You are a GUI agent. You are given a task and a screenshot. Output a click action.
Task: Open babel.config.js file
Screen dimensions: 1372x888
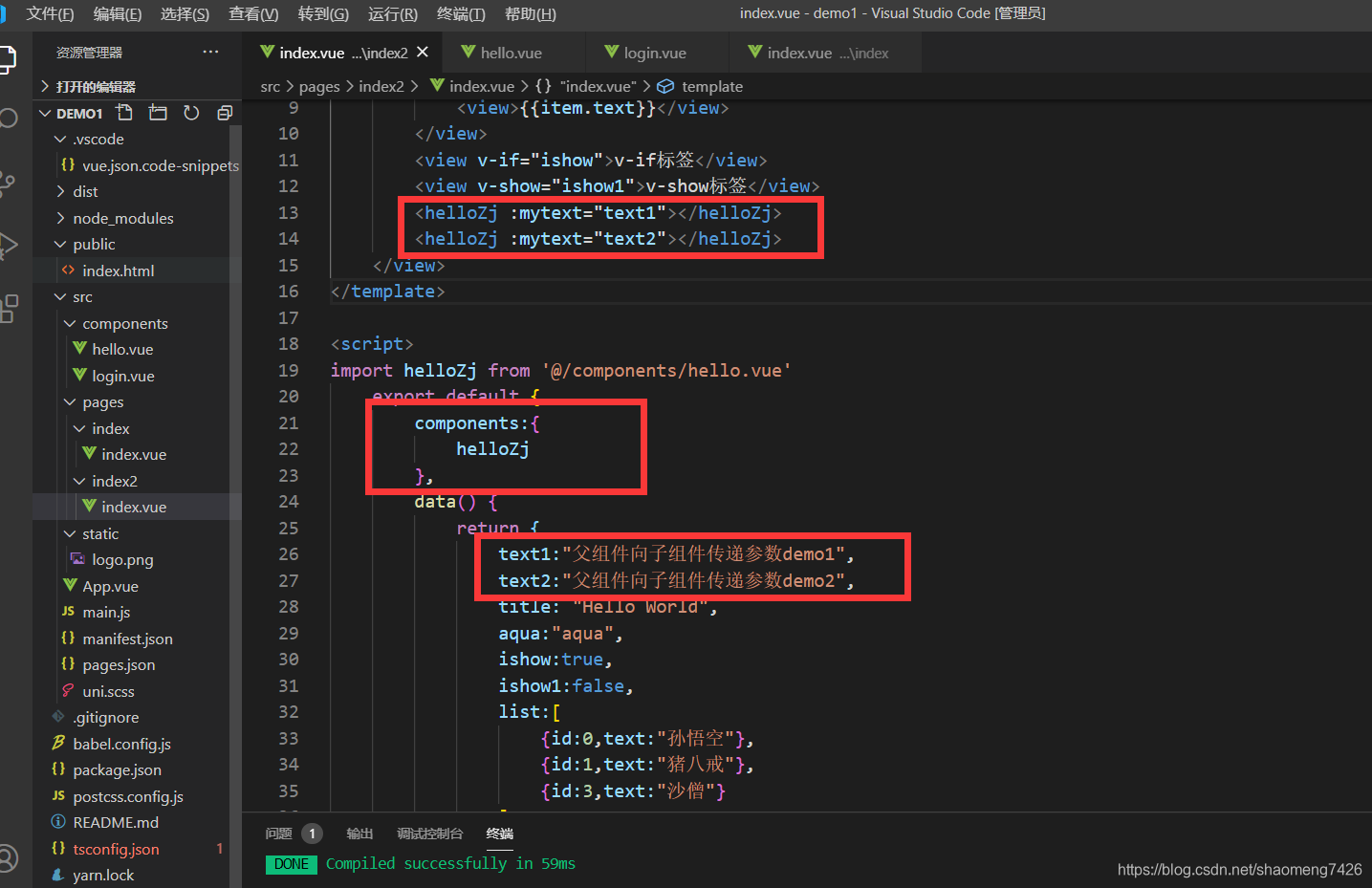coord(121,744)
